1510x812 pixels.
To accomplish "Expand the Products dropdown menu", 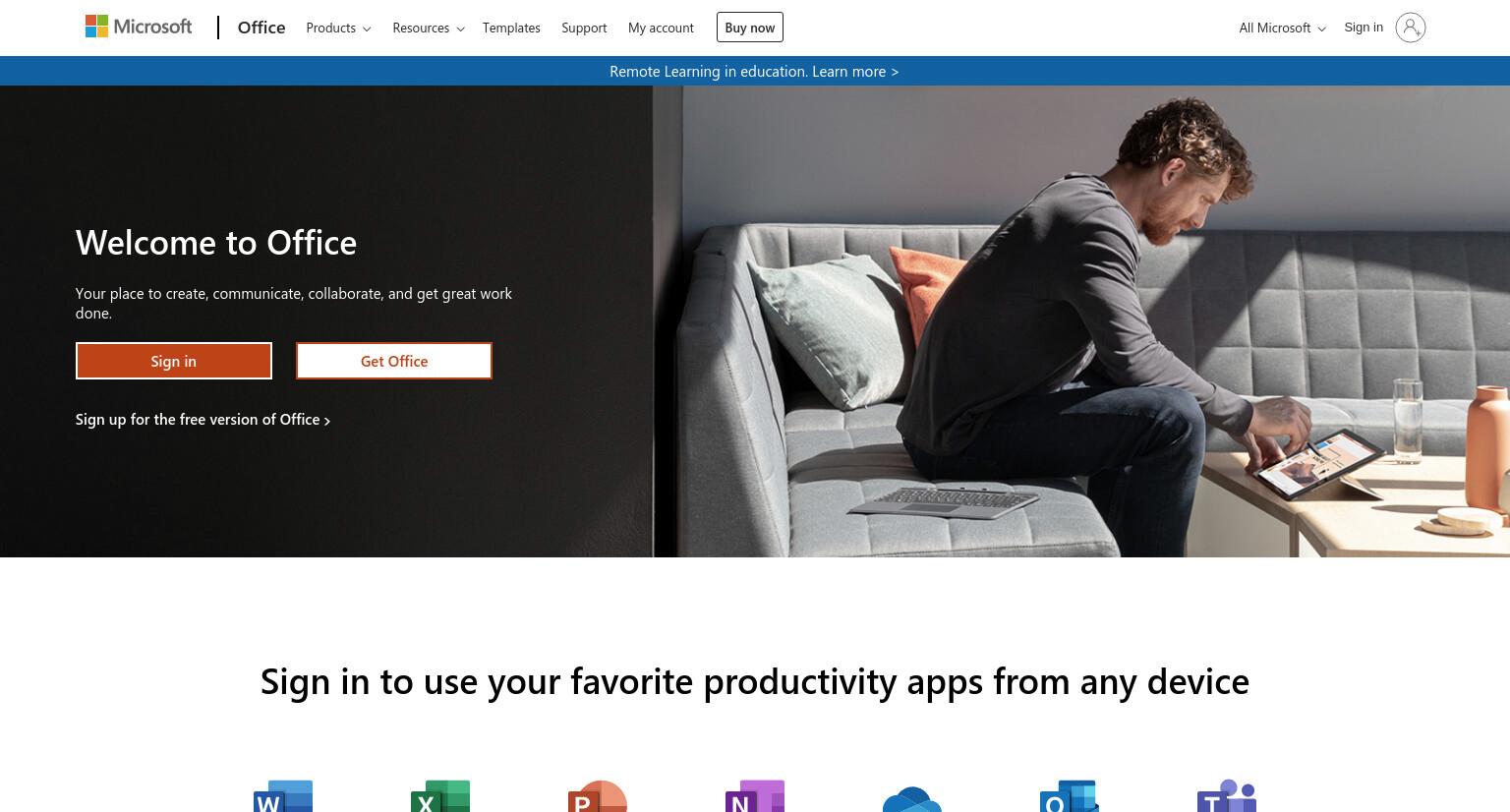I will pos(338,28).
